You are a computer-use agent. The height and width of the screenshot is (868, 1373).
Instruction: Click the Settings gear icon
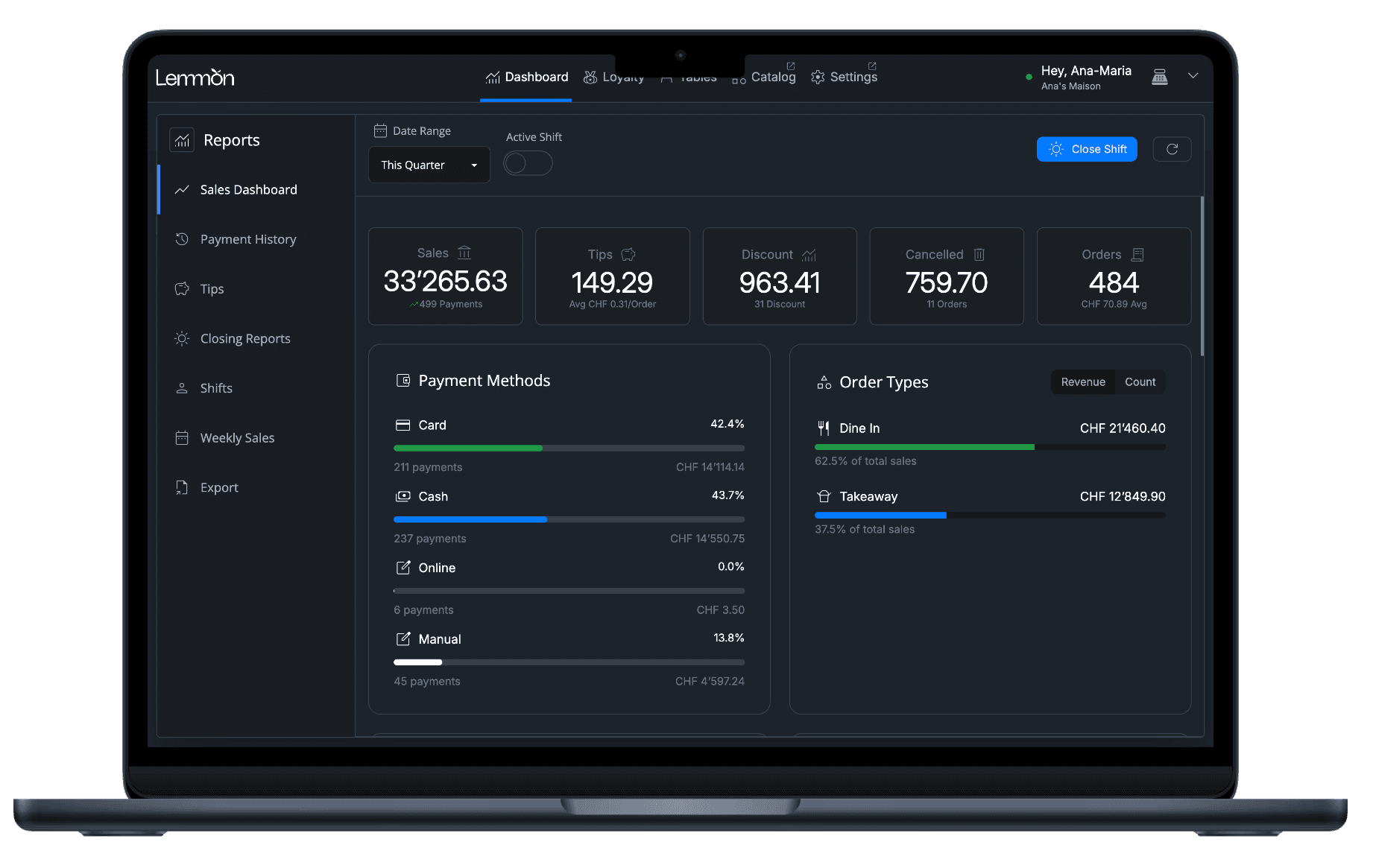tap(818, 77)
